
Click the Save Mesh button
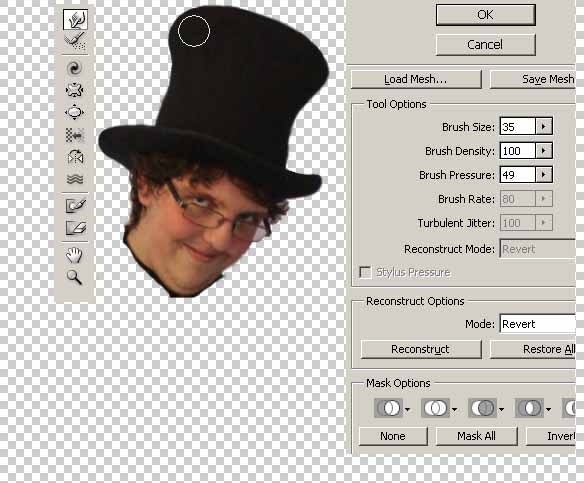pyautogui.click(x=533, y=79)
